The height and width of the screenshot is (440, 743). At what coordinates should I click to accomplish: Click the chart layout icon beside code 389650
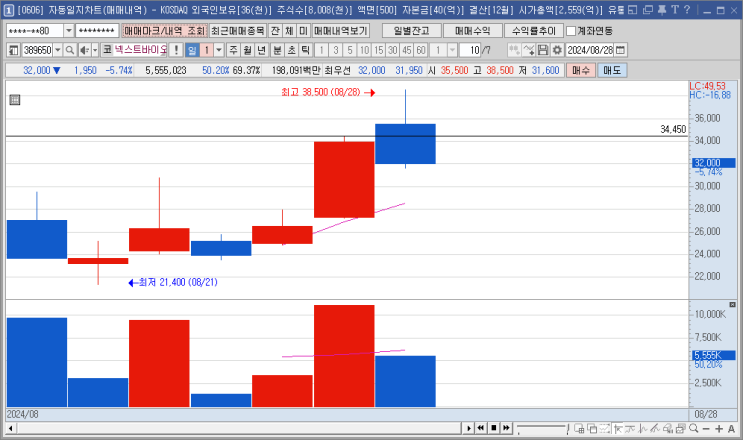(13, 50)
